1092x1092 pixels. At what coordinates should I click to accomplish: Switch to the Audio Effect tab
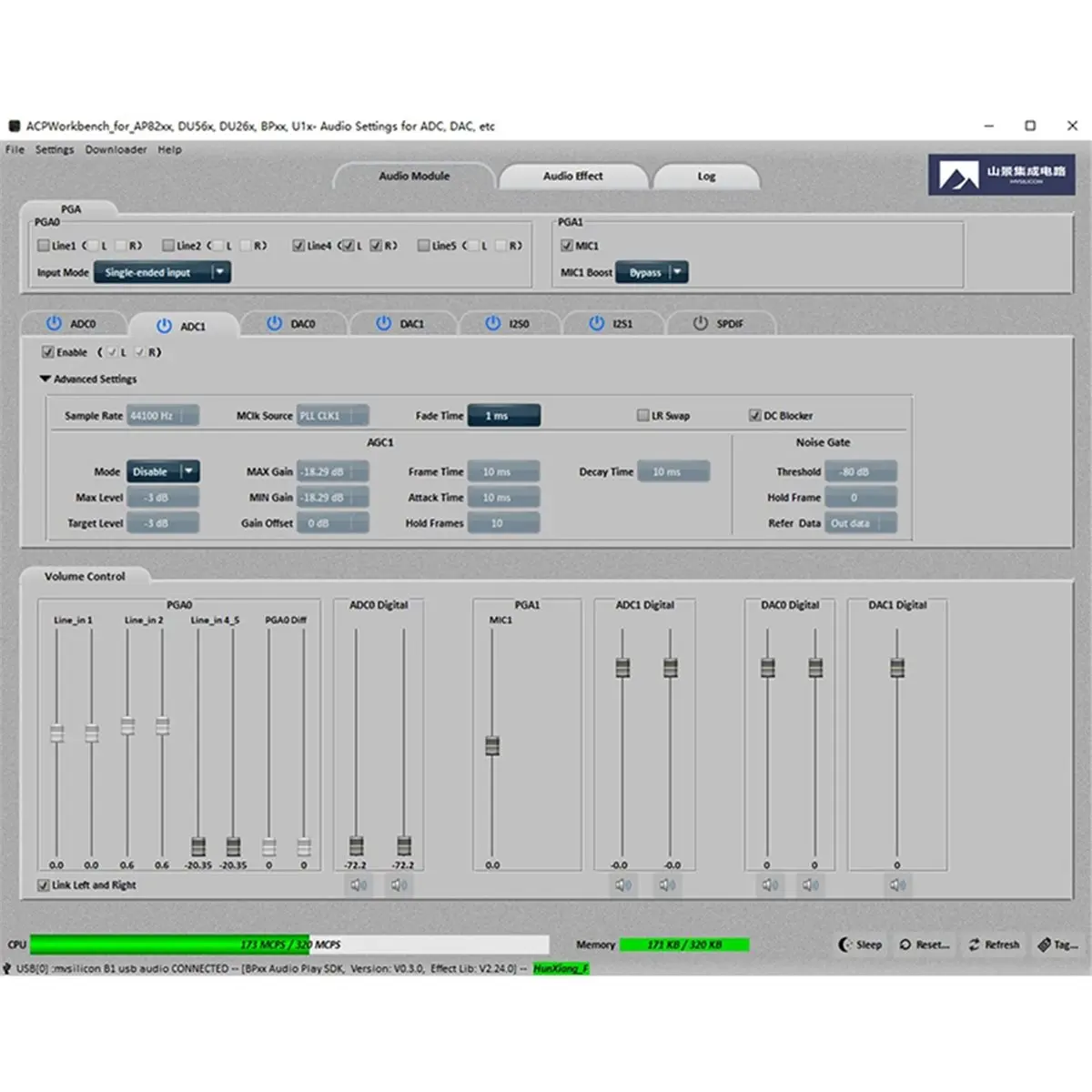[573, 176]
